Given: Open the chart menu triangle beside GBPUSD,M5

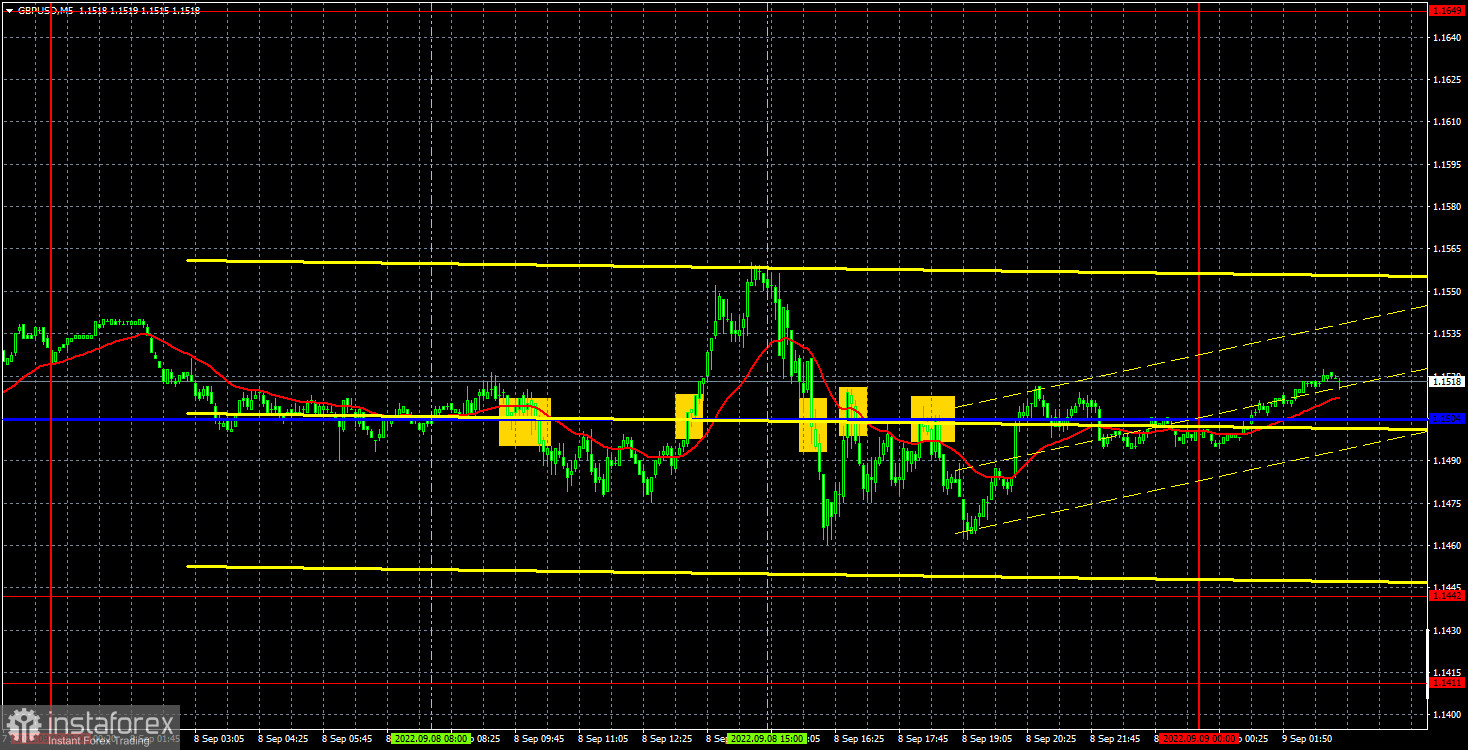Looking at the screenshot, I should (x=9, y=9).
